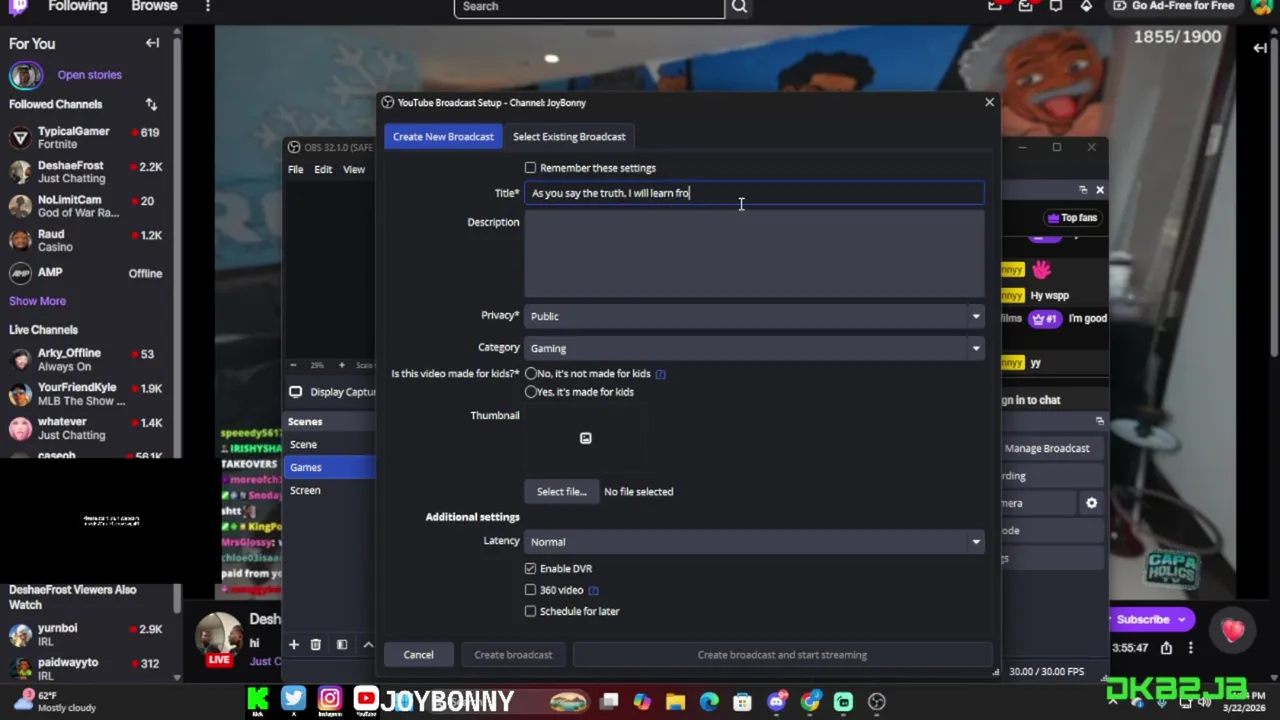Click Show More under Followed Channels
1280x720 pixels.
pos(38,301)
